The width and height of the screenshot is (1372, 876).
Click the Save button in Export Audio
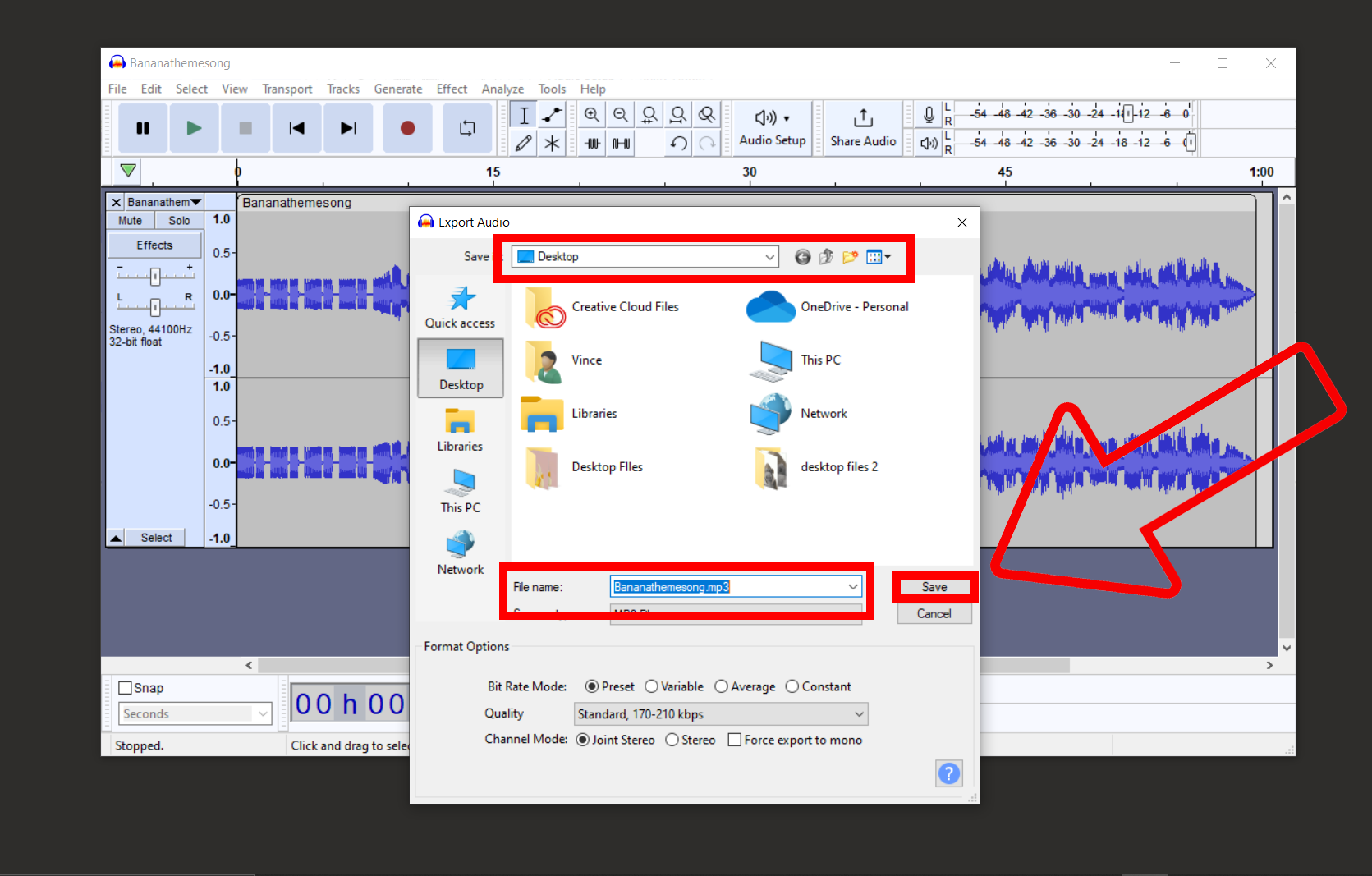[x=934, y=586]
